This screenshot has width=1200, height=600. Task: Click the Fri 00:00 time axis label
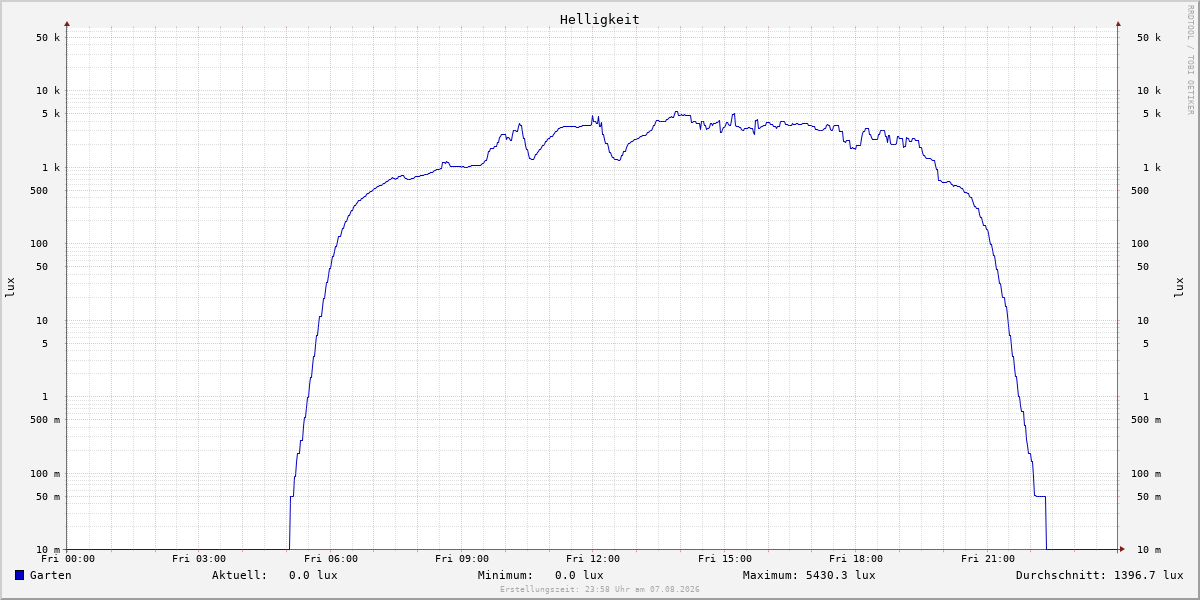(68, 559)
